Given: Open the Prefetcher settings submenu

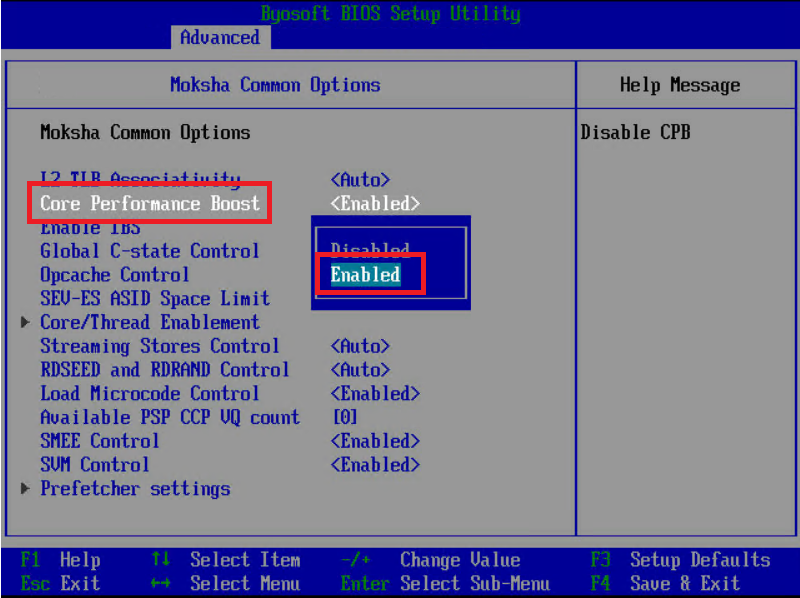Looking at the screenshot, I should pyautogui.click(x=135, y=488).
